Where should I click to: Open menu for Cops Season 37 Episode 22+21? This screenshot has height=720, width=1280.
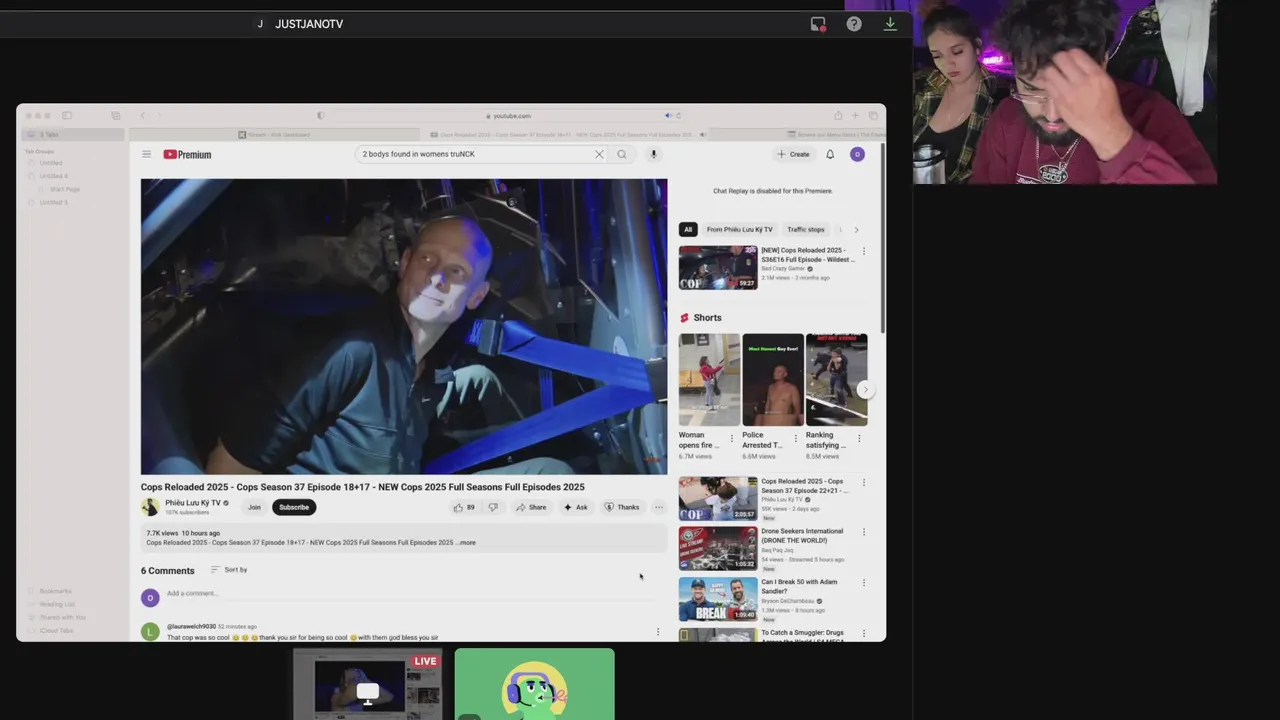point(864,482)
